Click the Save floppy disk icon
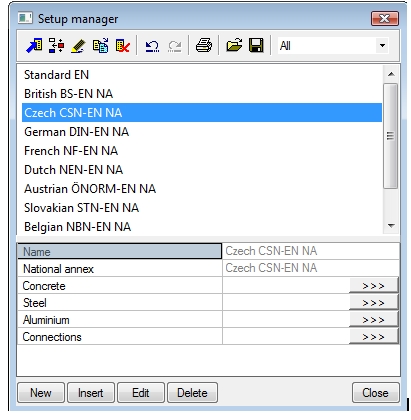 pos(256,45)
